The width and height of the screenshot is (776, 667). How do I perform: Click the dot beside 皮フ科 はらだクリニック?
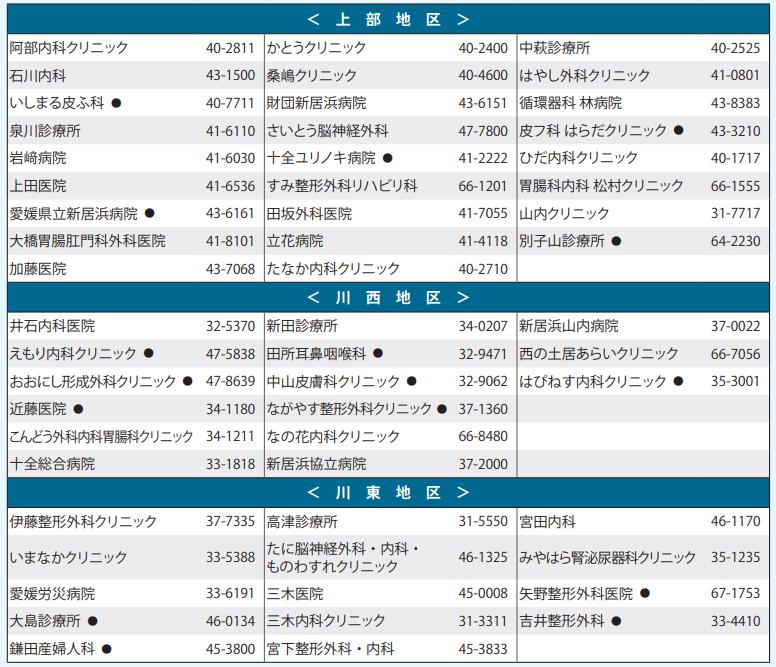tap(679, 130)
